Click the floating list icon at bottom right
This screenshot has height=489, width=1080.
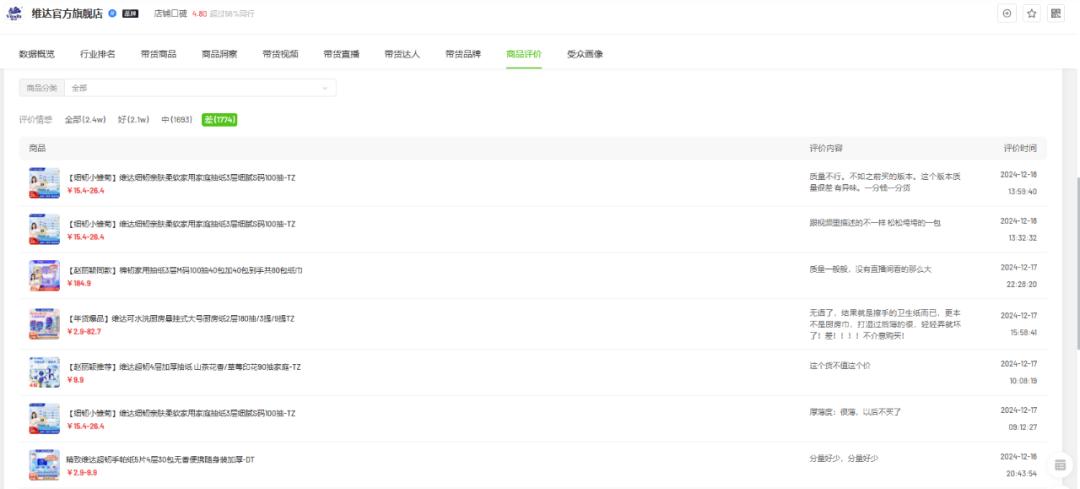click(1060, 465)
